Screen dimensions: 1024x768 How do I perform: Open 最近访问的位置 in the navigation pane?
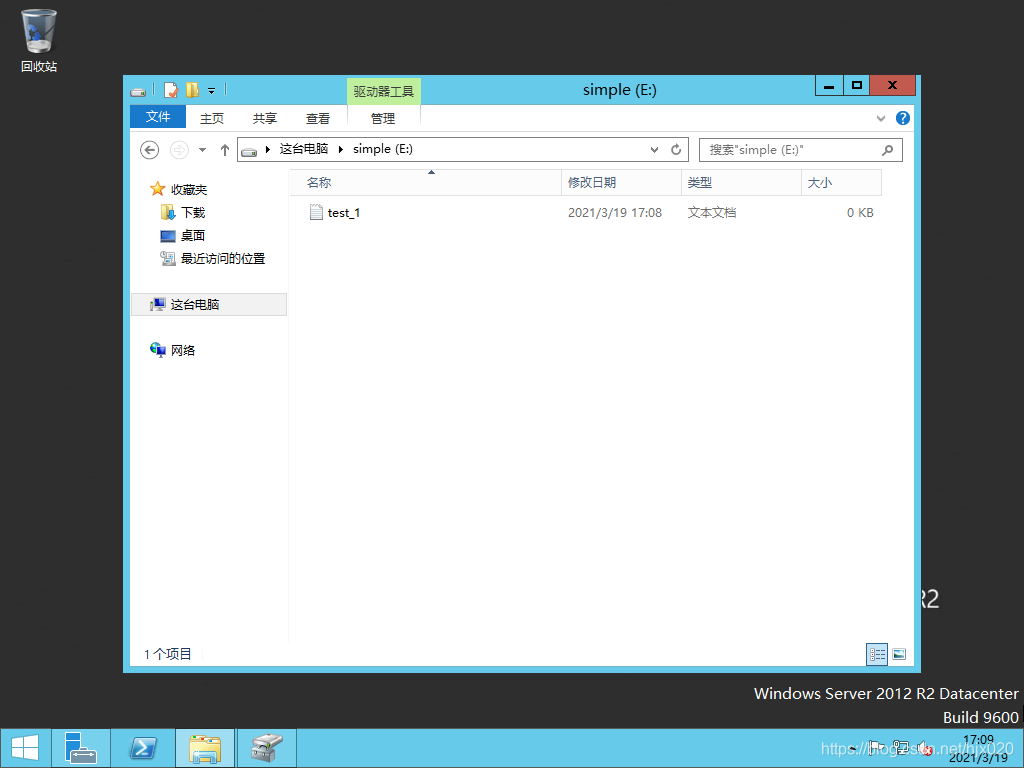[223, 259]
